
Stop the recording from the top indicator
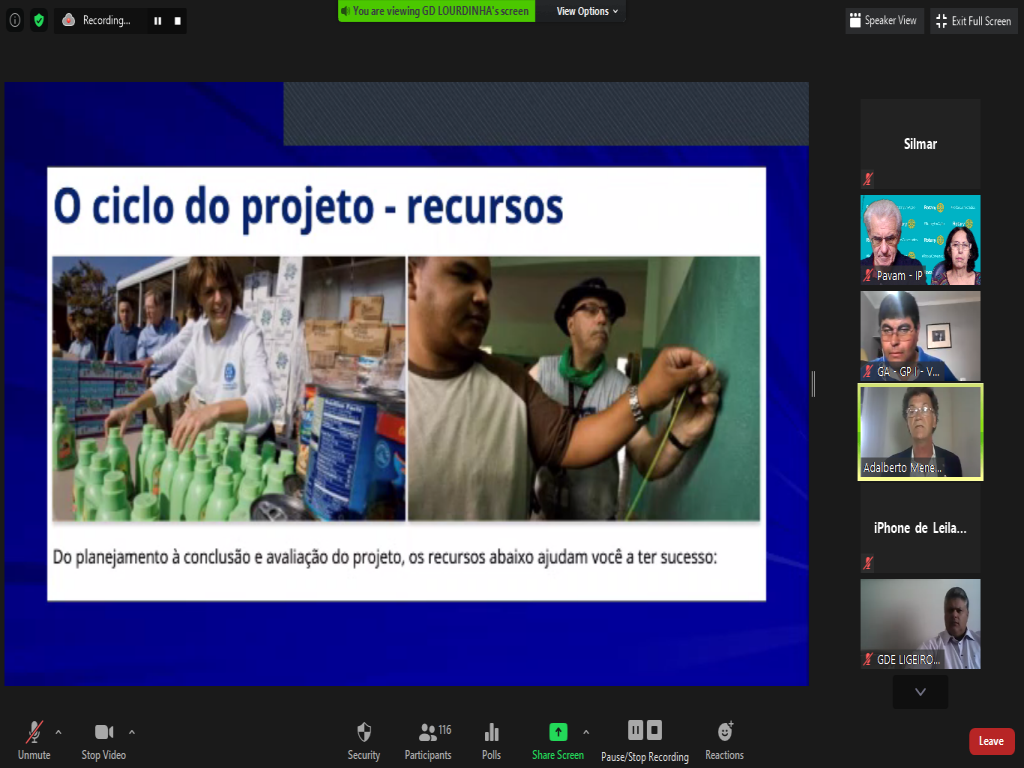coord(177,21)
